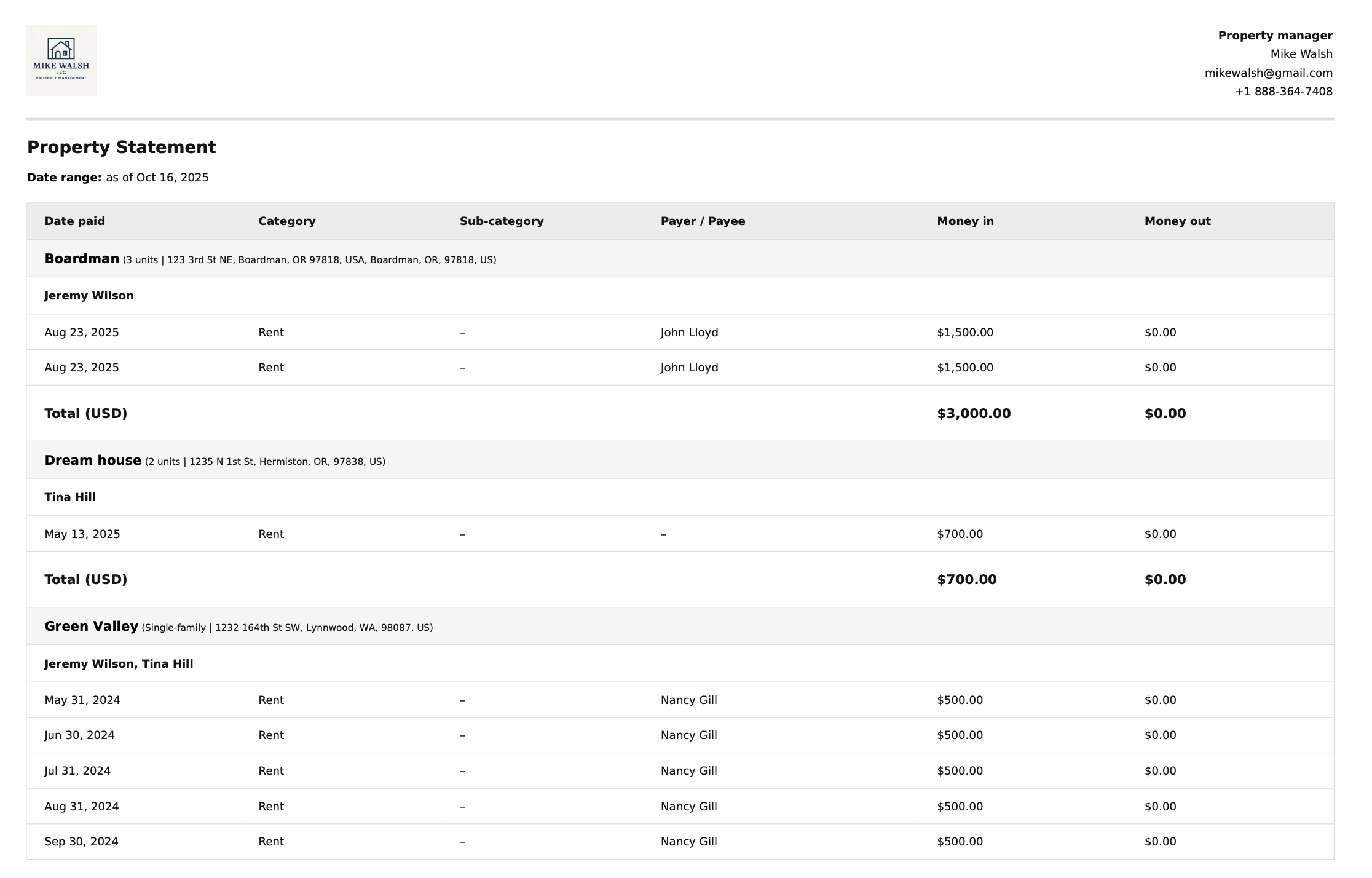Click the Tina Hill owner name row
The image size is (1372, 878).
[69, 497]
